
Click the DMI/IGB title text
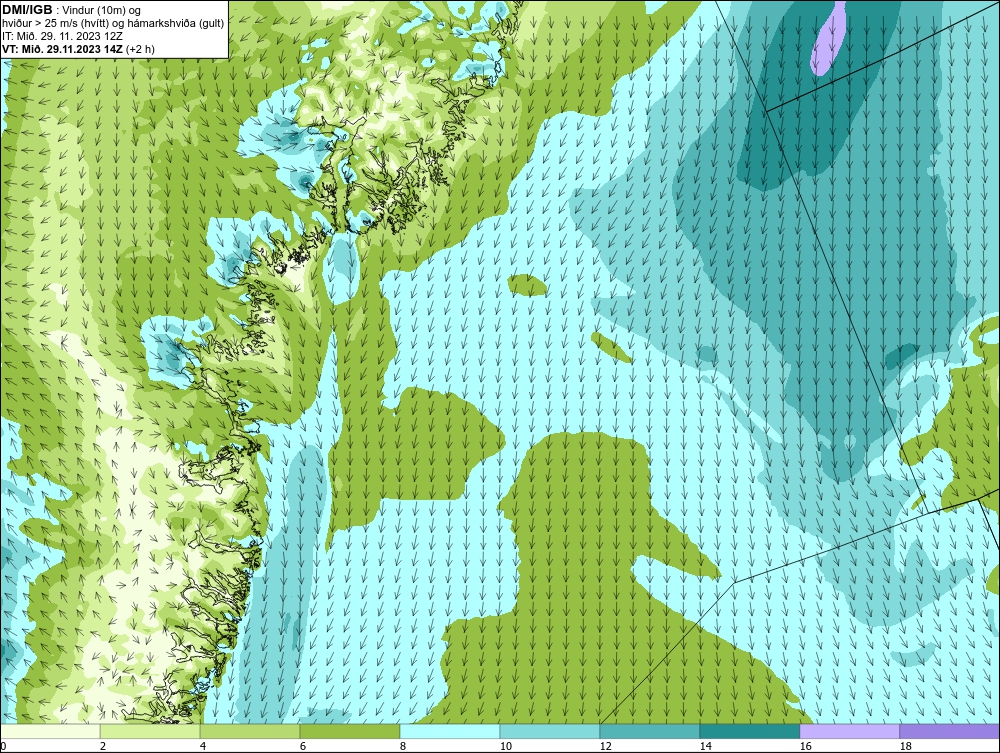pyautogui.click(x=27, y=10)
